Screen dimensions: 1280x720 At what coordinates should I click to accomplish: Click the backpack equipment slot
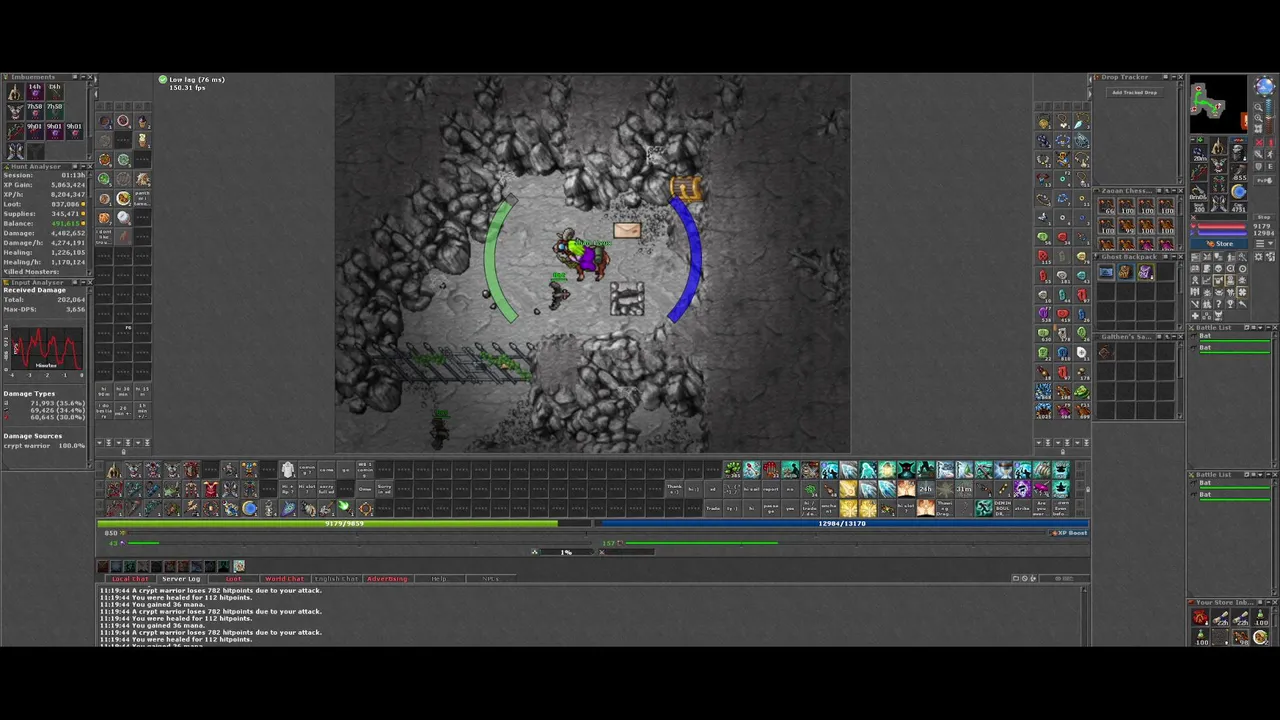(x=1238, y=152)
